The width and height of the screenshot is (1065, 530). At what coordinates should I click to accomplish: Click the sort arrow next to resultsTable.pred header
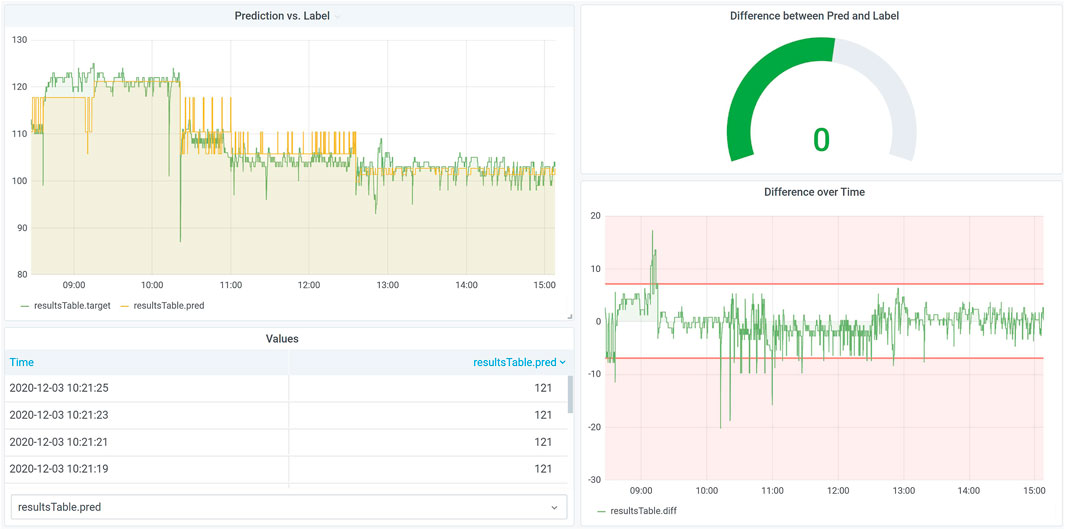(x=562, y=363)
